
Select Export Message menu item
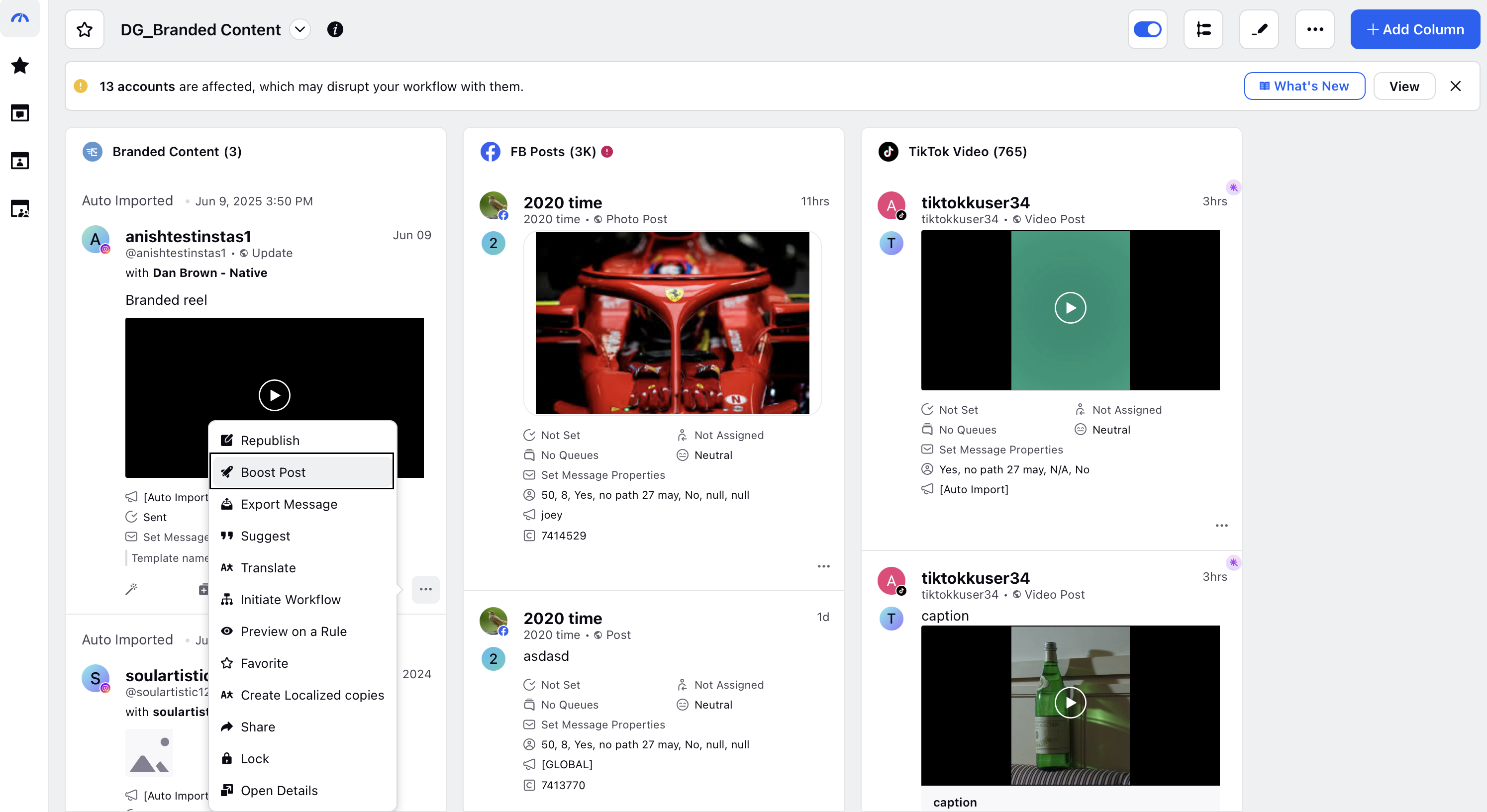pyautogui.click(x=302, y=504)
